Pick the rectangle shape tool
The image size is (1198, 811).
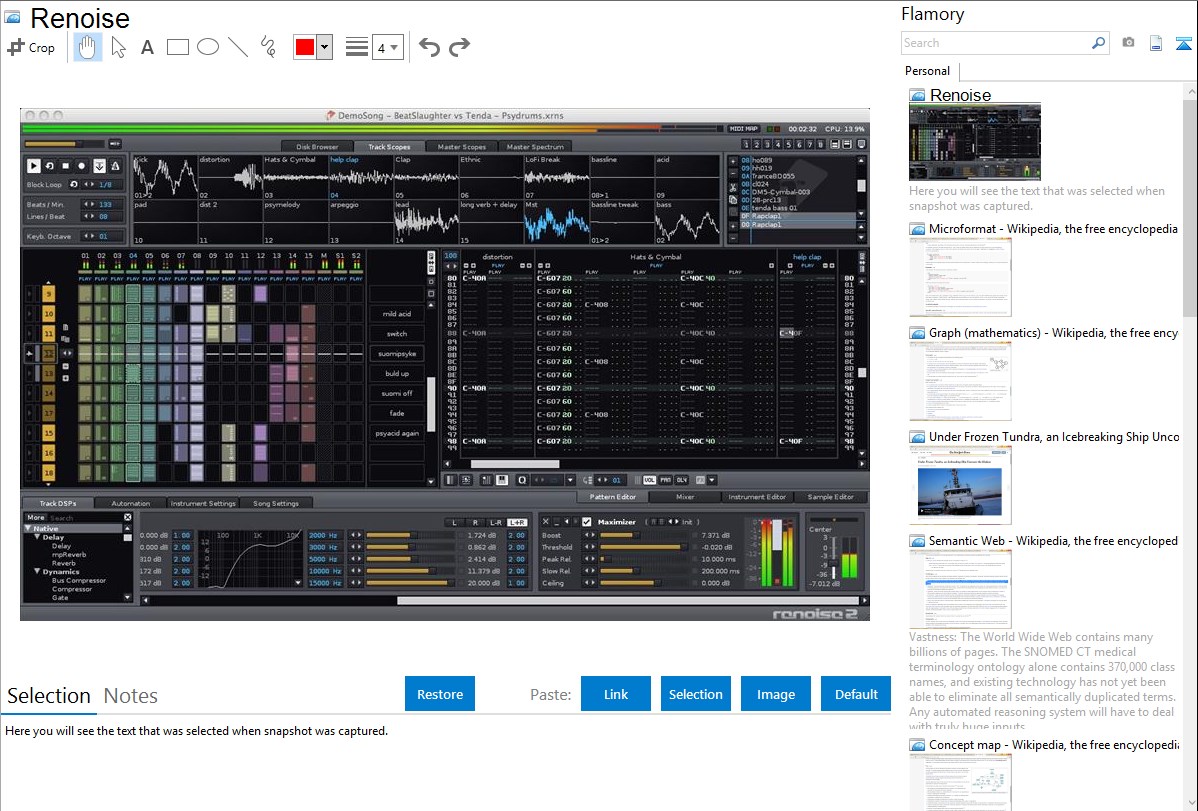177,47
